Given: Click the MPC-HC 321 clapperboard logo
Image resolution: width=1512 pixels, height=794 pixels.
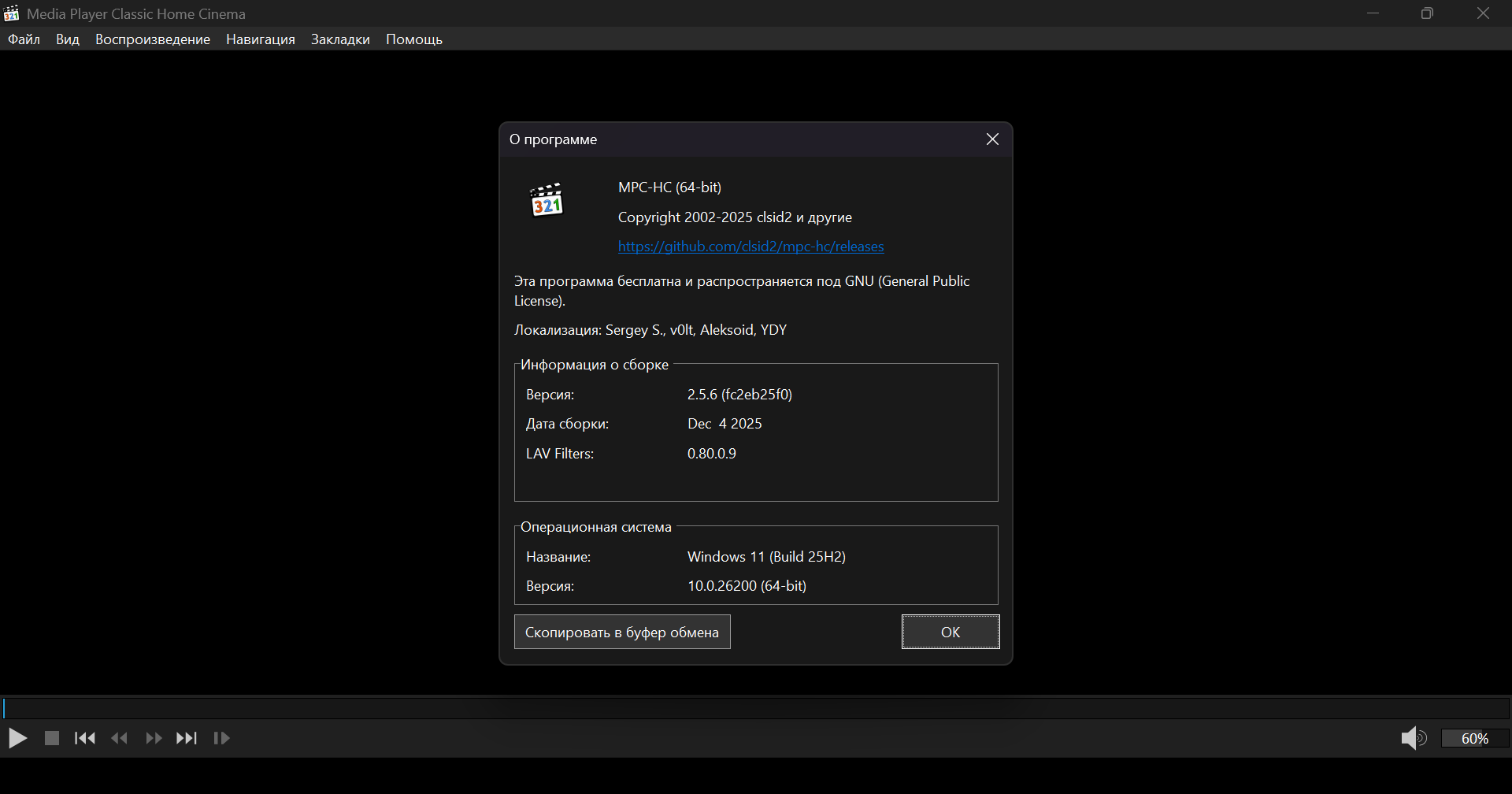Looking at the screenshot, I should point(547,200).
